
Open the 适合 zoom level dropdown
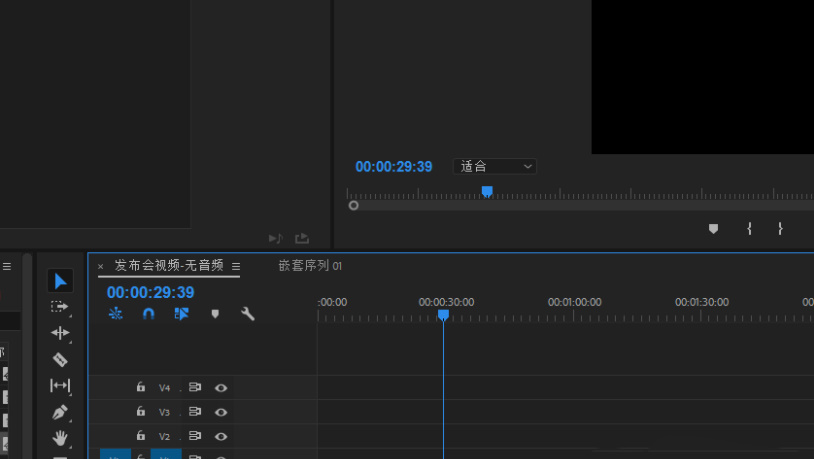point(496,167)
